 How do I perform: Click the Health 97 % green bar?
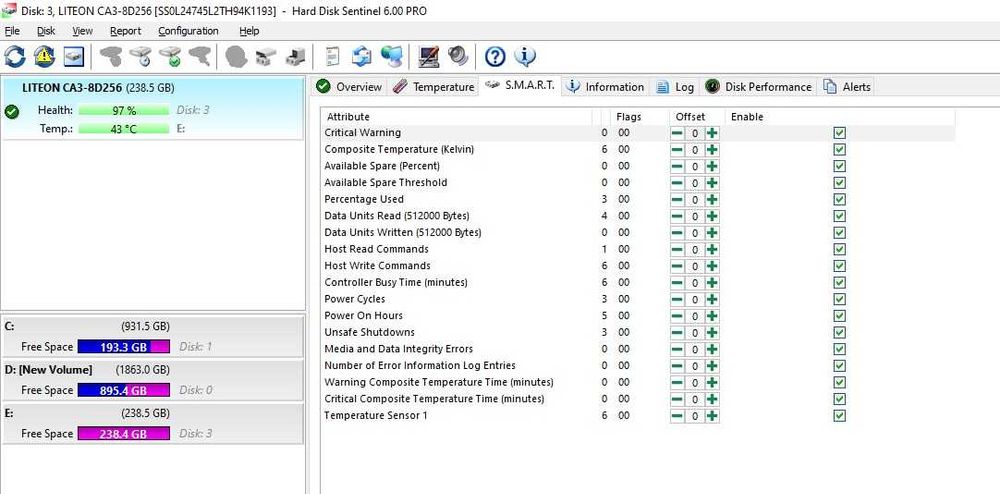click(124, 110)
